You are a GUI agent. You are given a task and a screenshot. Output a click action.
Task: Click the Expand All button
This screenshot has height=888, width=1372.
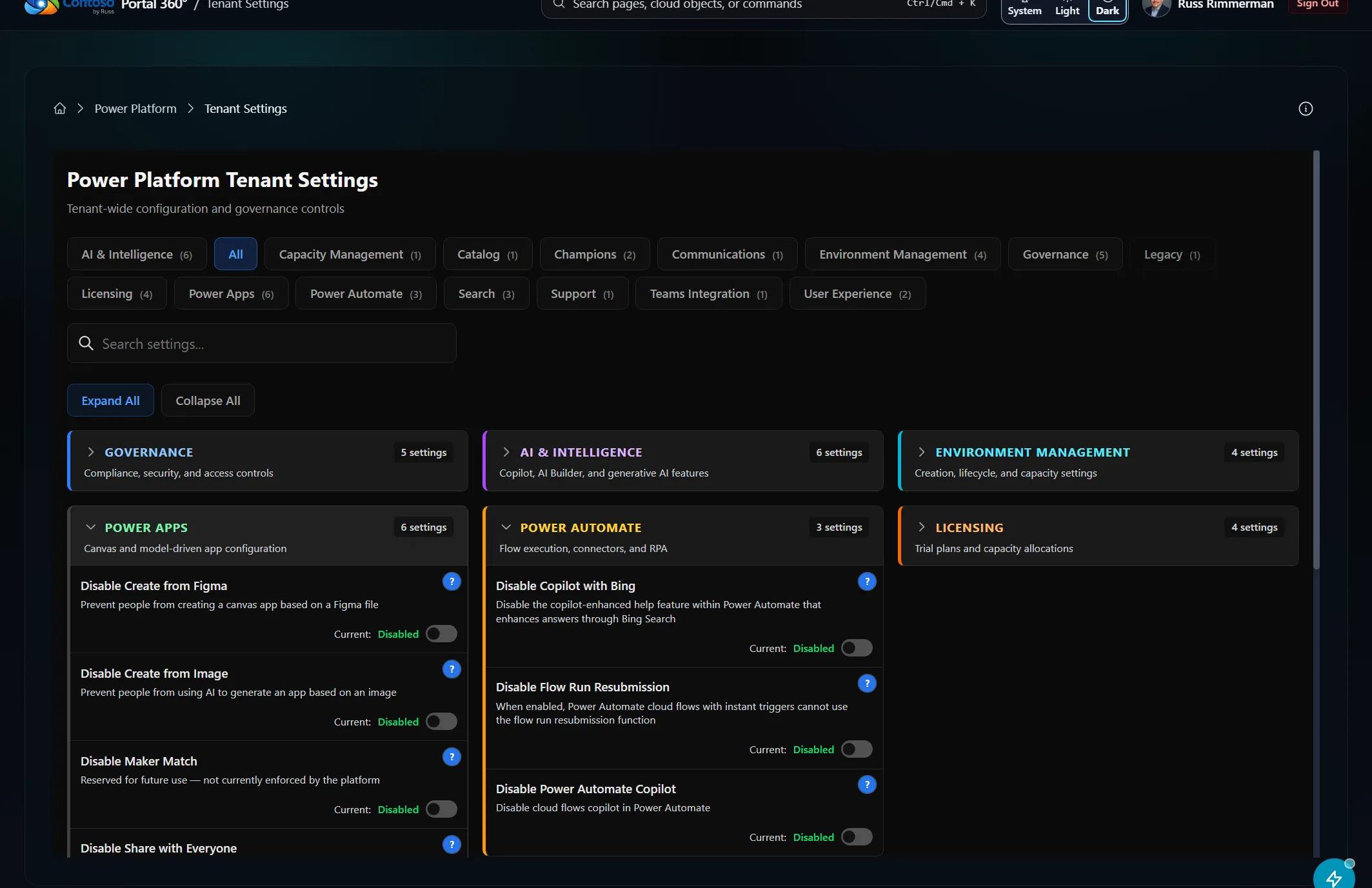click(110, 400)
